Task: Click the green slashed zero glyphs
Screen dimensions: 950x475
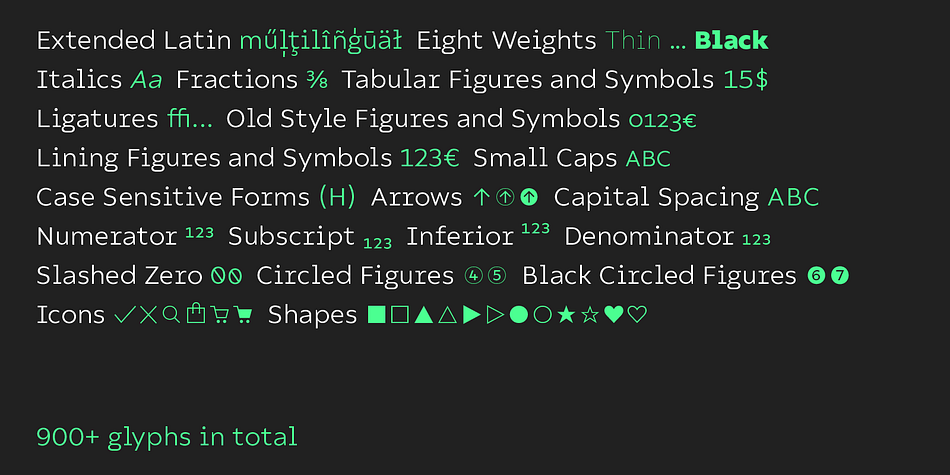Action: click(227, 276)
